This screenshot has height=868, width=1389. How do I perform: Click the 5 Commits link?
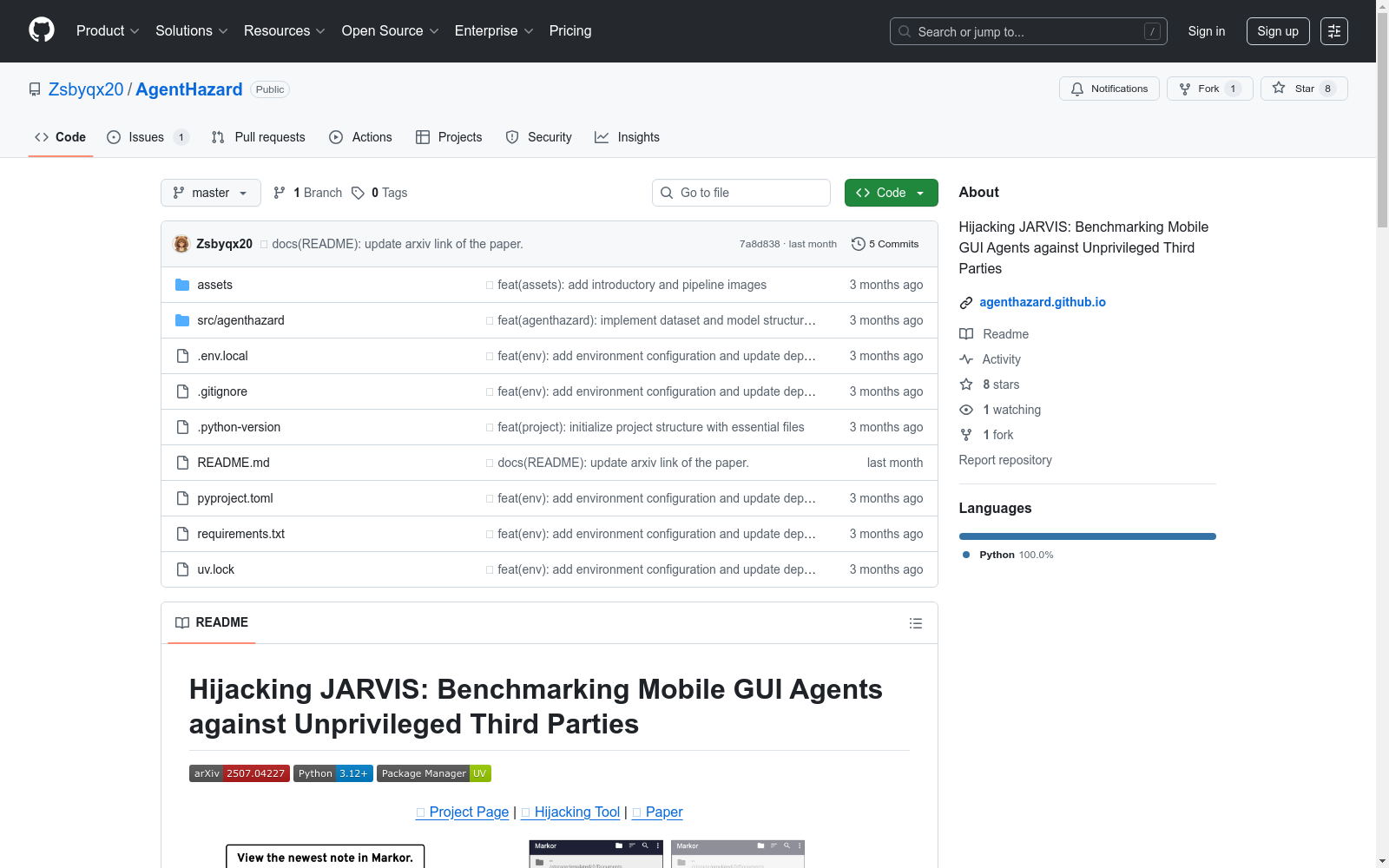click(885, 244)
